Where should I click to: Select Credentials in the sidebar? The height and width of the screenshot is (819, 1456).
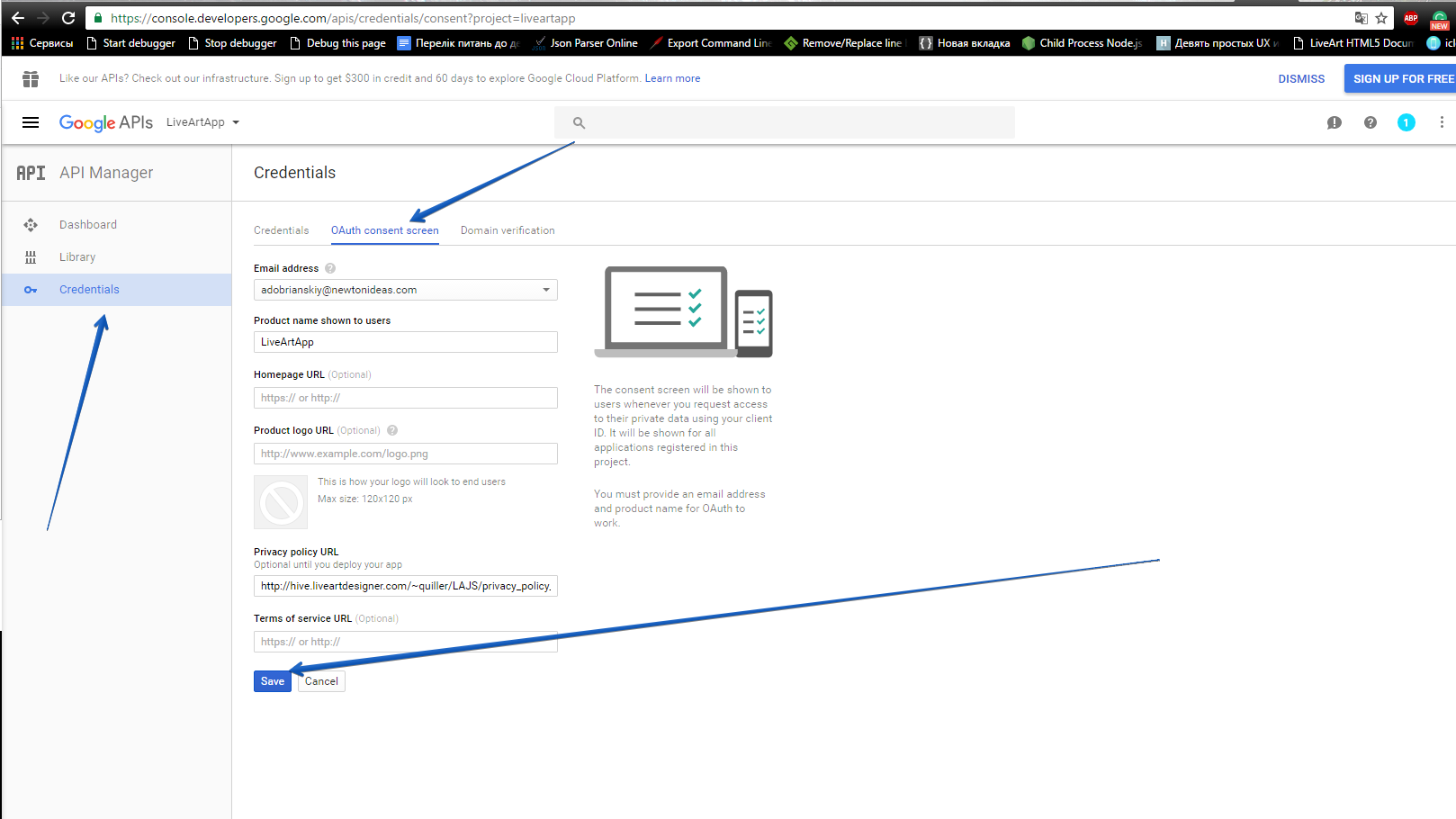(116, 290)
